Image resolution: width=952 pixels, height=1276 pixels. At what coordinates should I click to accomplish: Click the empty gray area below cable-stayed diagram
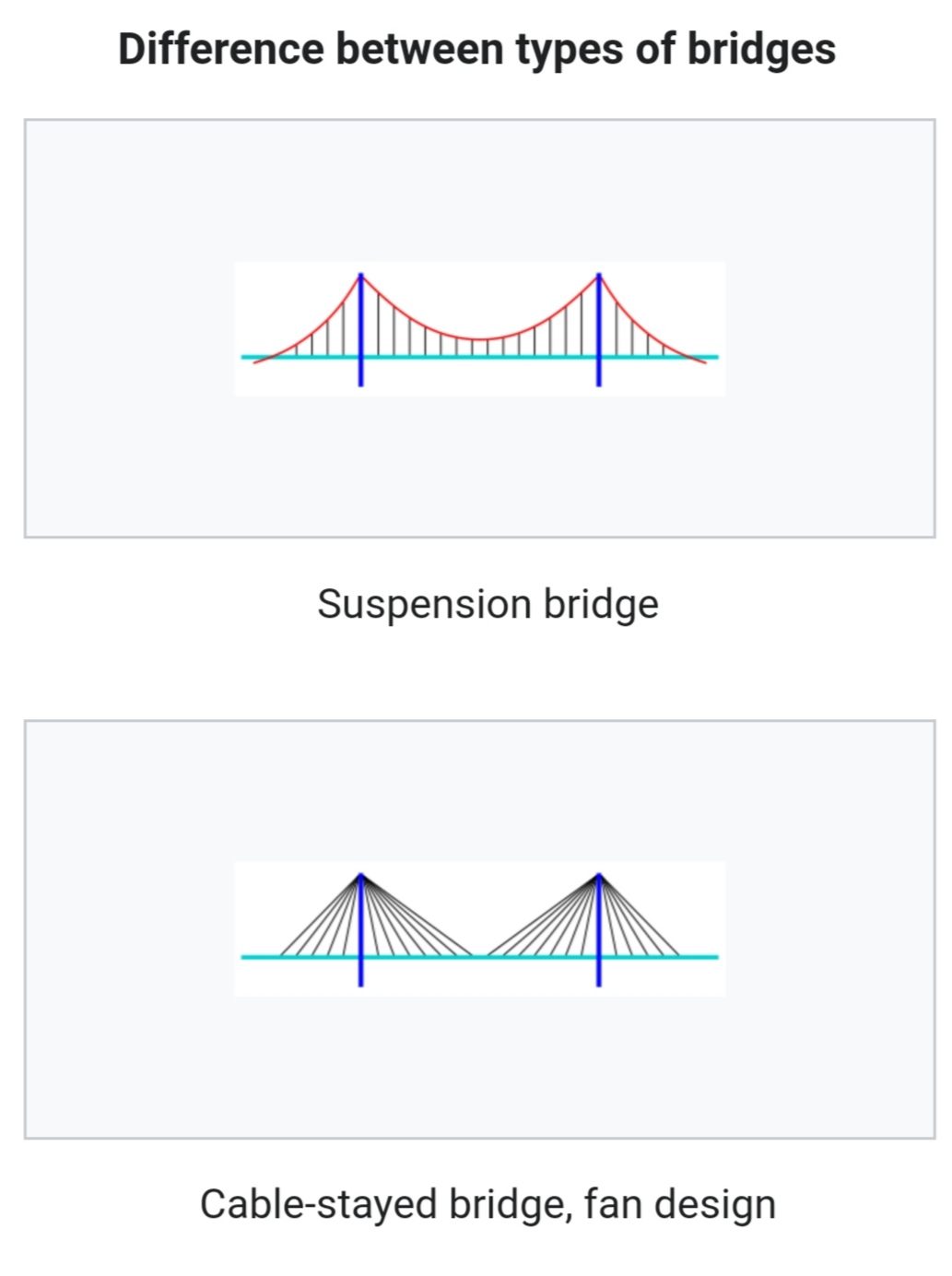pos(480,1067)
